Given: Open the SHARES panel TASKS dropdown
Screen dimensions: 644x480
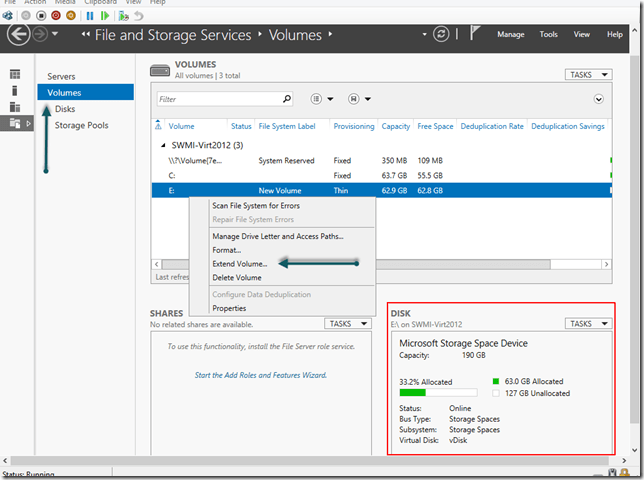Looking at the screenshot, I should 348,324.
